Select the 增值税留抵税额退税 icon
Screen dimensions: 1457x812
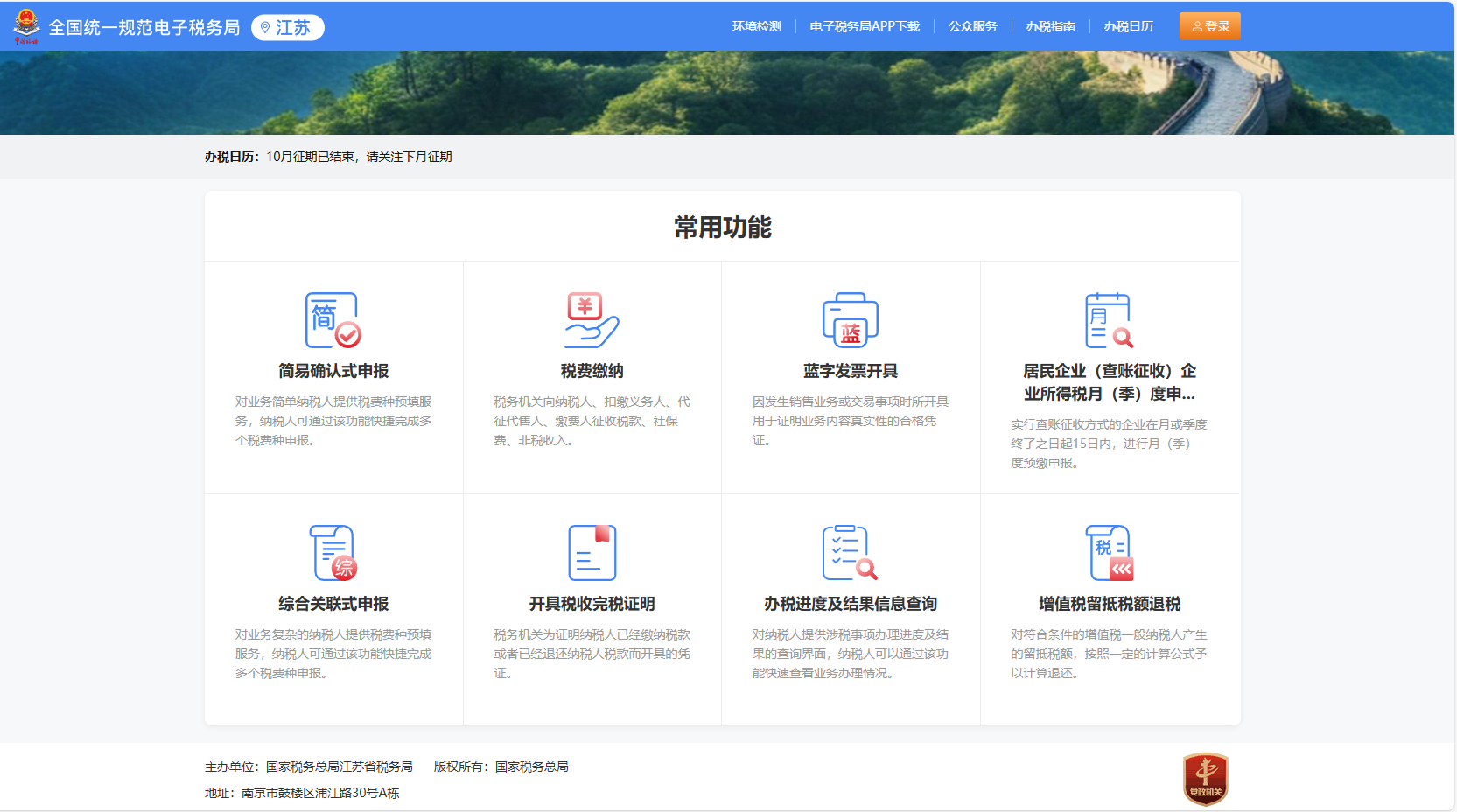click(1109, 553)
